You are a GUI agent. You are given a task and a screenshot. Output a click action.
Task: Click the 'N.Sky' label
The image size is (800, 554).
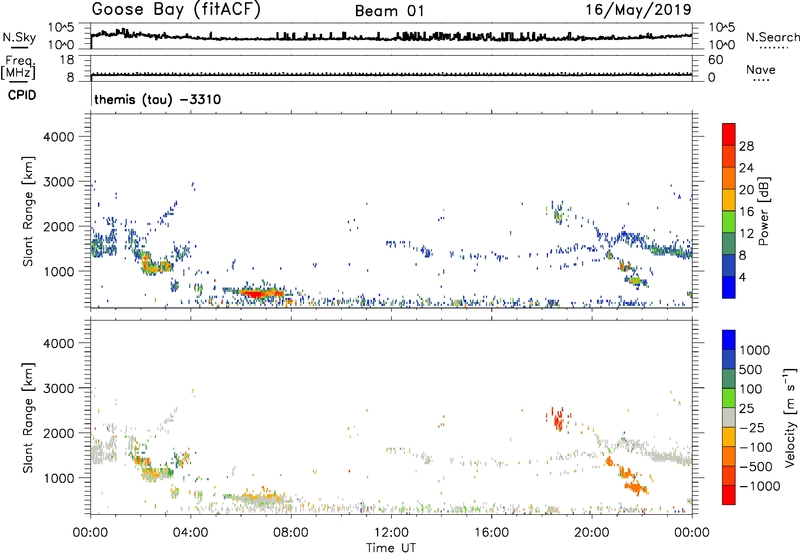[19, 37]
